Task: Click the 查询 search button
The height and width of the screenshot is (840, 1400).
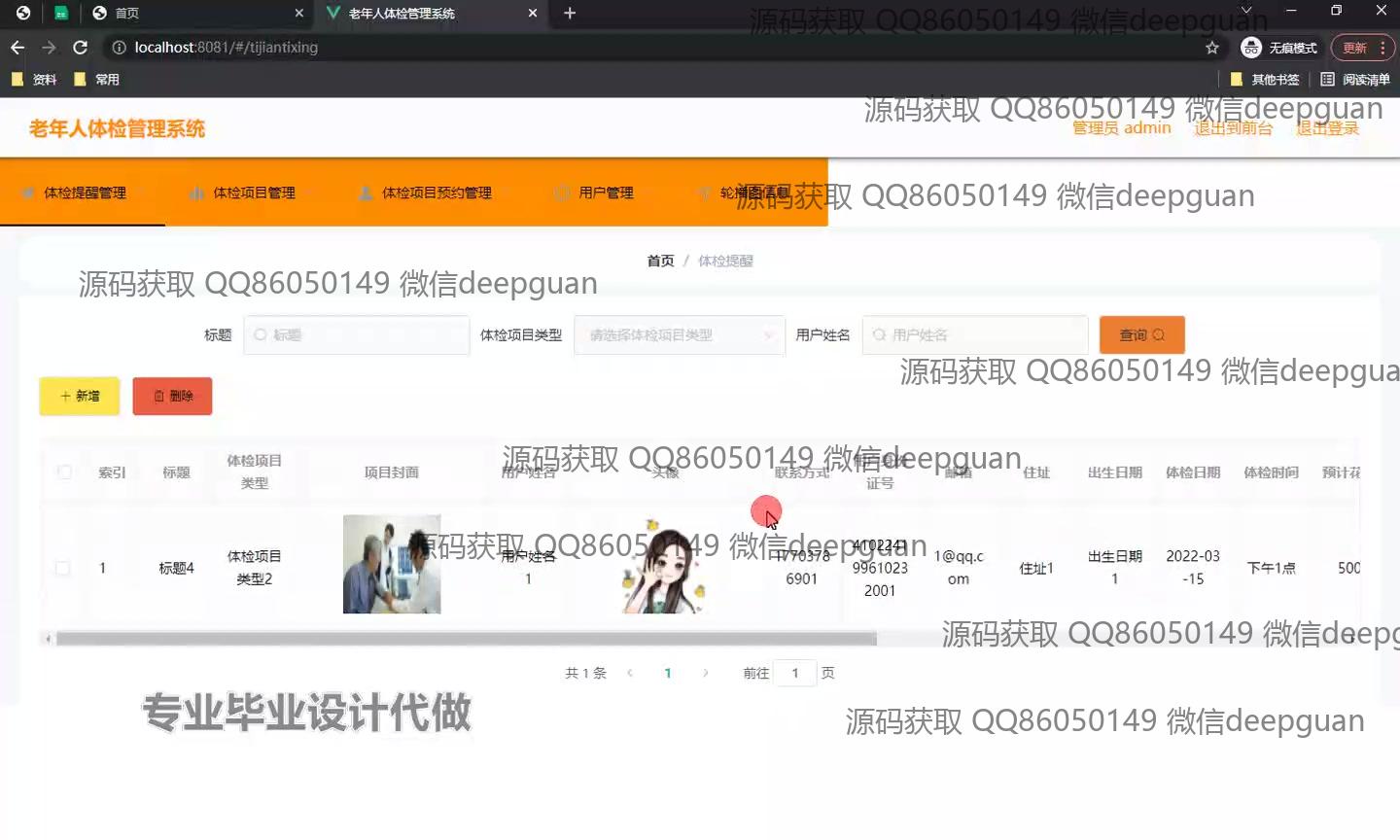Action: click(1141, 335)
